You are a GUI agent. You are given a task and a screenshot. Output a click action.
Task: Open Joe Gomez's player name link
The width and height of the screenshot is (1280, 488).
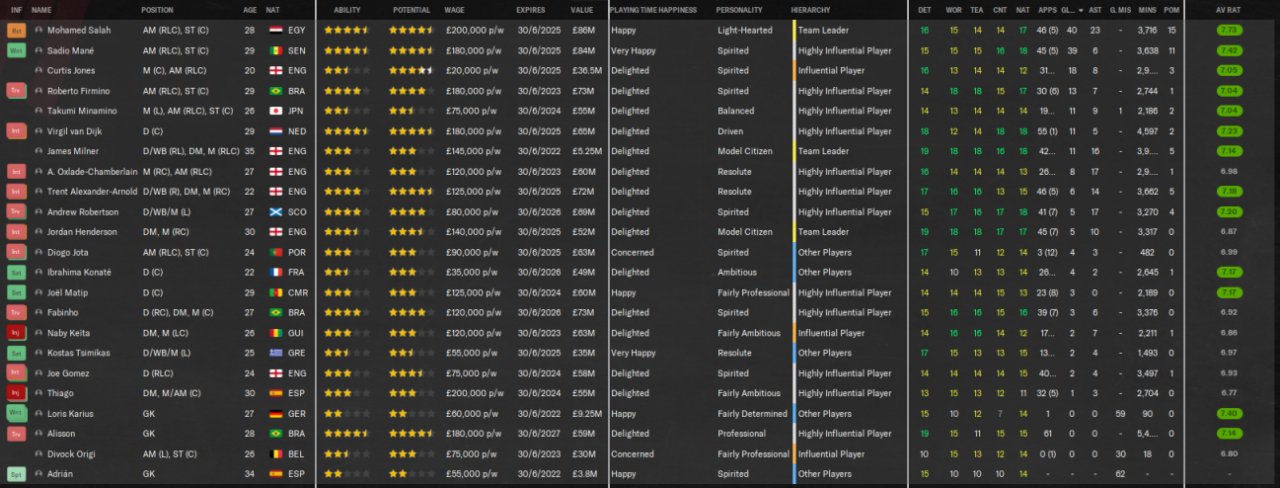click(69, 373)
